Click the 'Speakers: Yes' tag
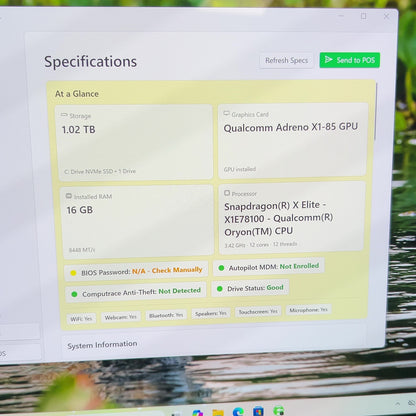 211,313
